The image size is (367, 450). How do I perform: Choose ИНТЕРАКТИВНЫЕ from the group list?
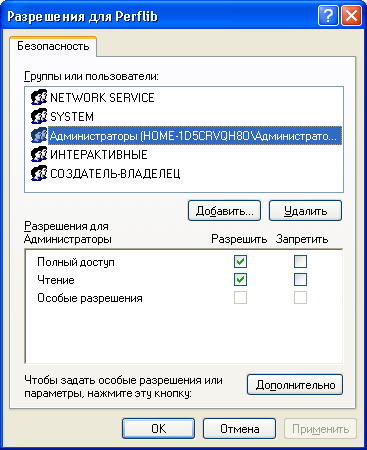click(x=99, y=154)
